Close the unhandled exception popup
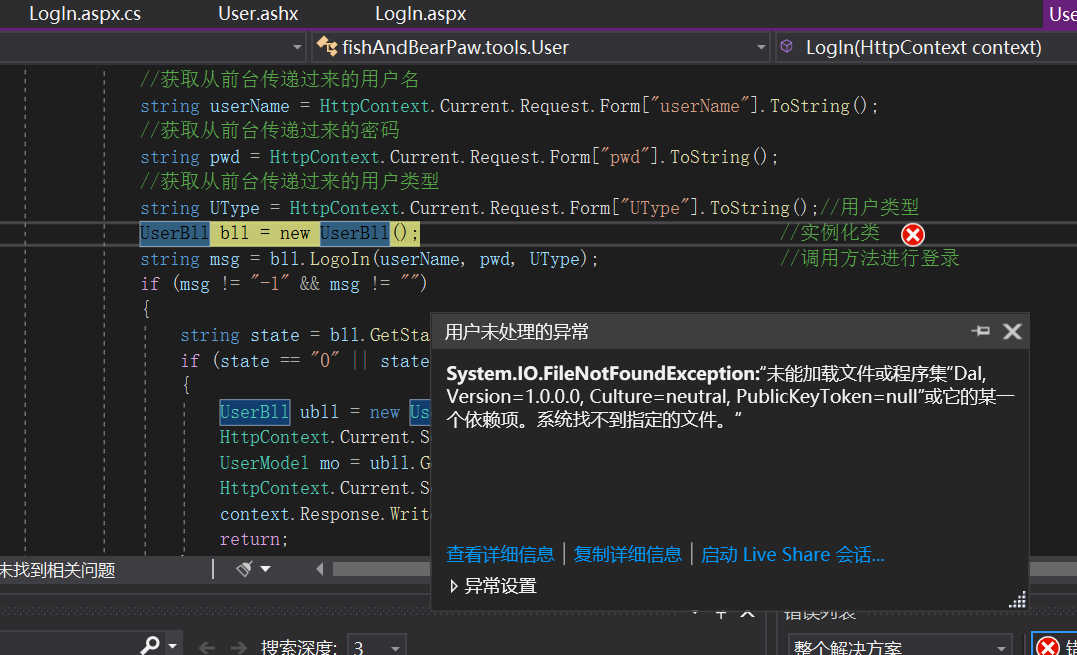The height and width of the screenshot is (655, 1077). 1012,332
